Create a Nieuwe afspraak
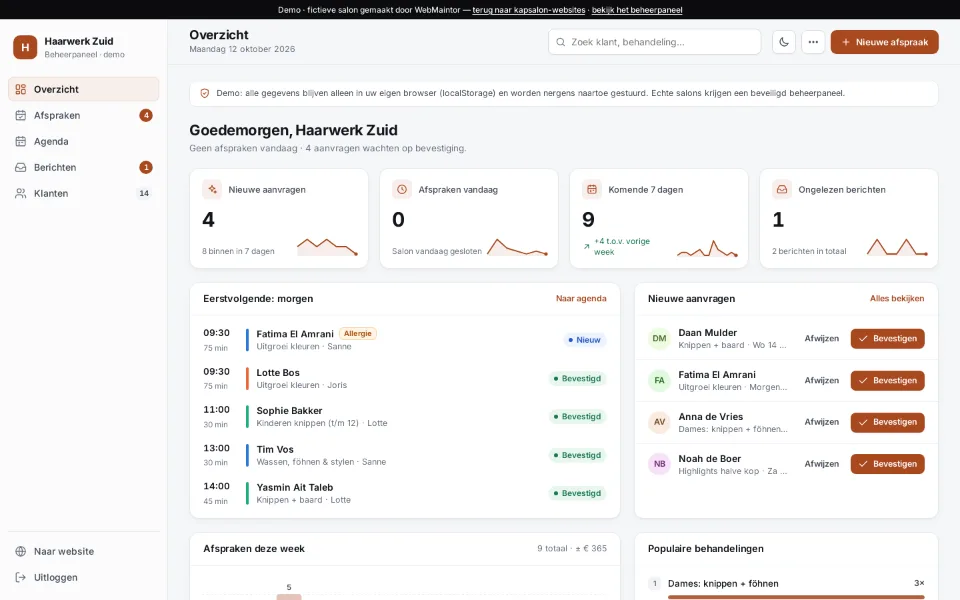Viewport: 960px width, 600px height. [884, 42]
